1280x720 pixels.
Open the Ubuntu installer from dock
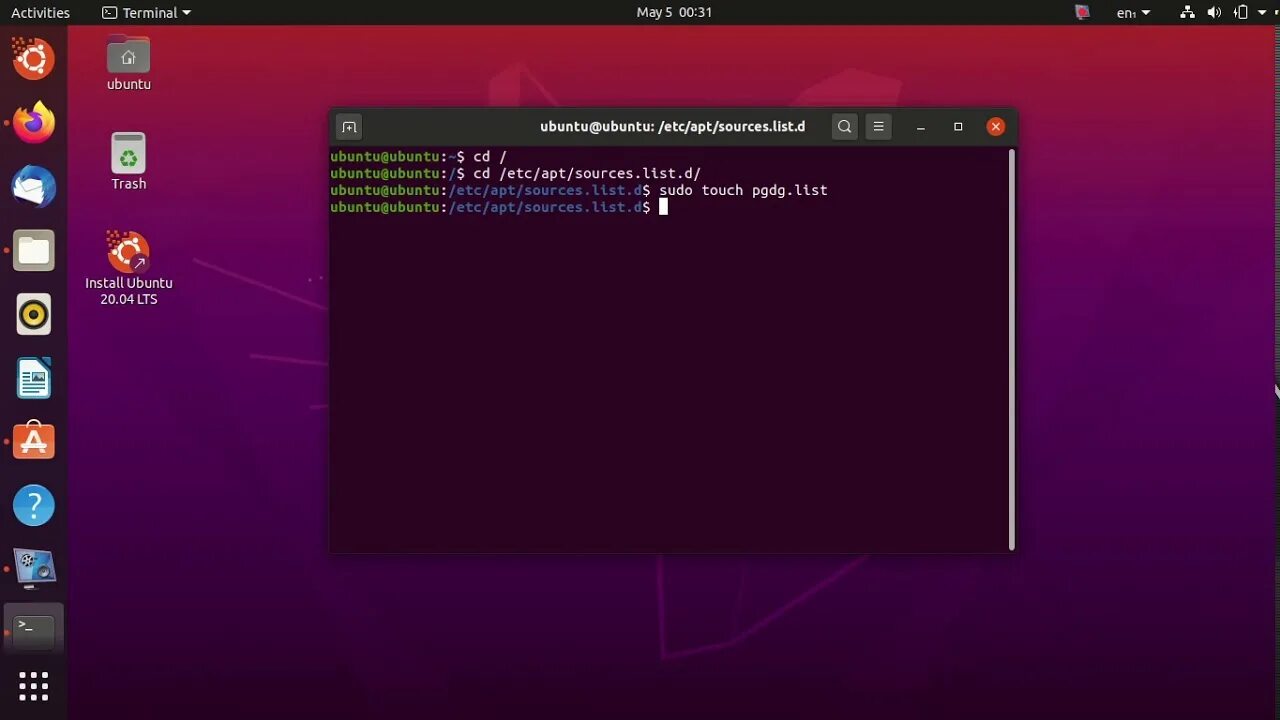click(33, 60)
